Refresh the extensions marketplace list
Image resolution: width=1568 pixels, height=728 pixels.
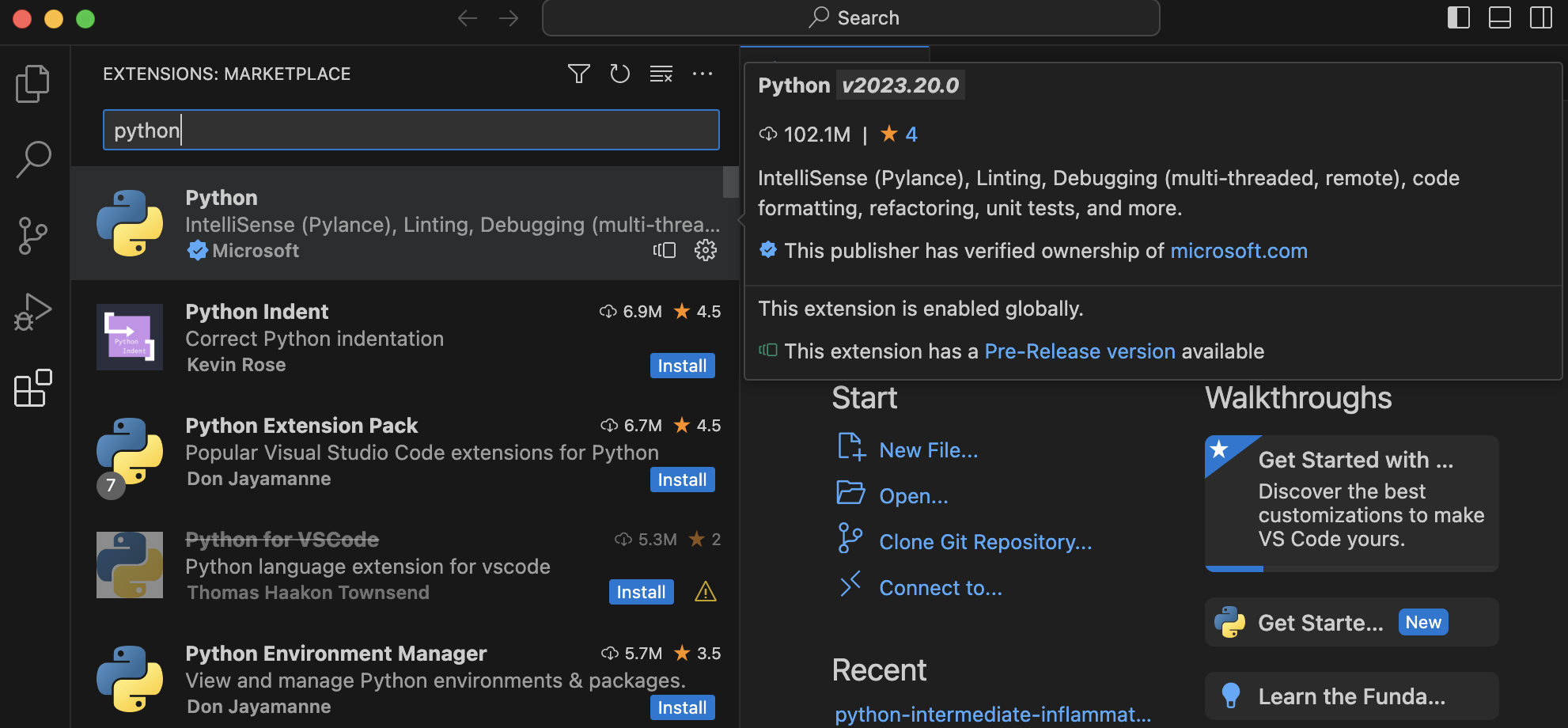pyautogui.click(x=619, y=74)
